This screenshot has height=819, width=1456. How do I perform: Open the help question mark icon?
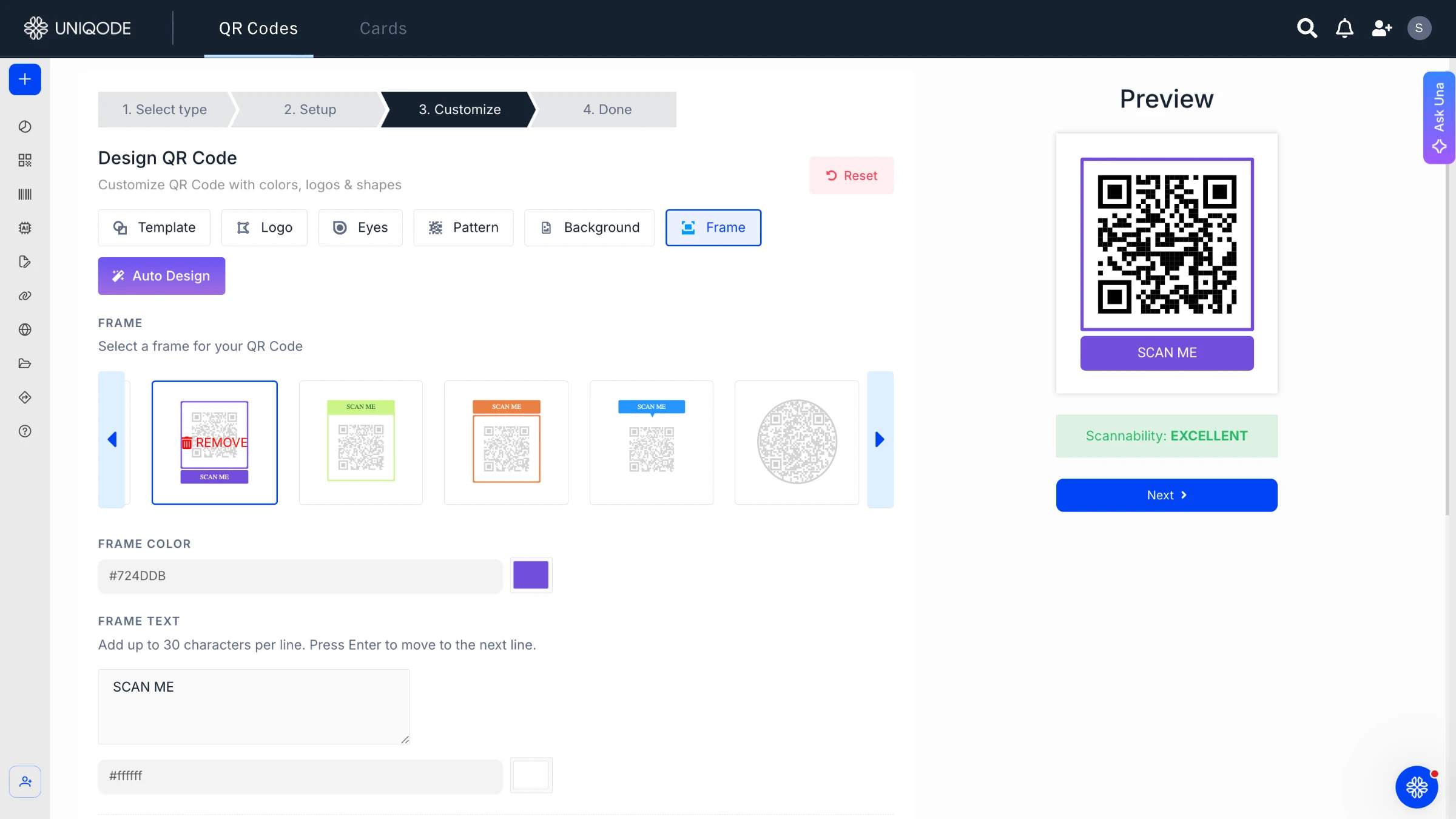click(25, 431)
